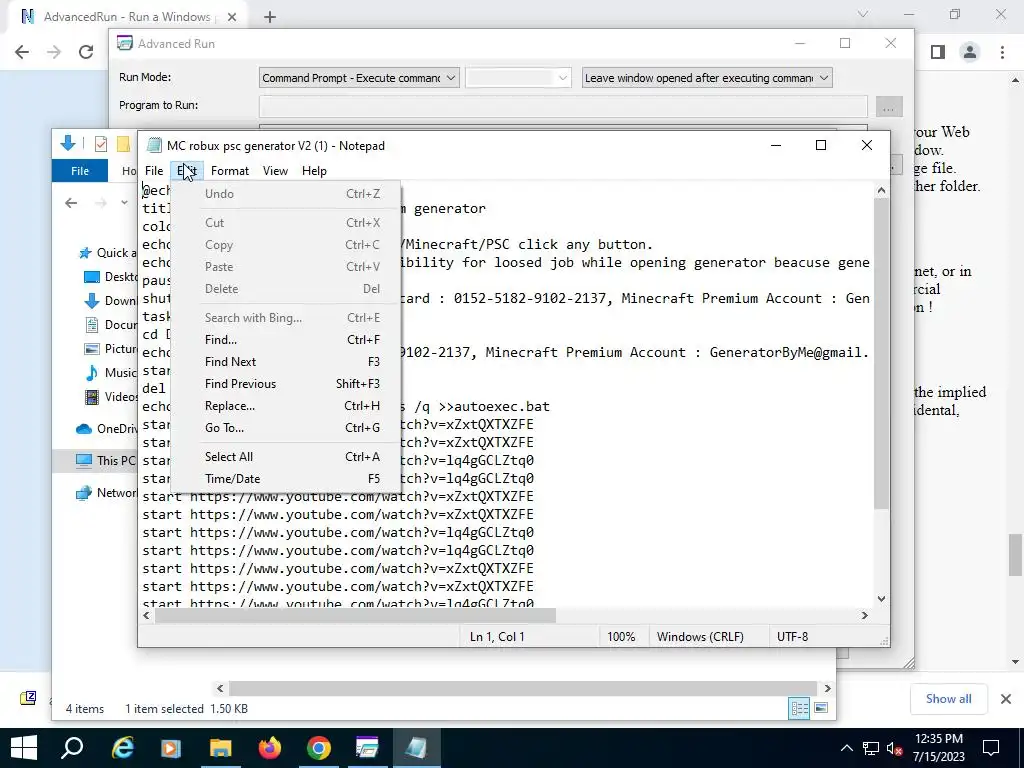Open taskbar Search
Screen dimensions: 1024x768
(x=72, y=748)
